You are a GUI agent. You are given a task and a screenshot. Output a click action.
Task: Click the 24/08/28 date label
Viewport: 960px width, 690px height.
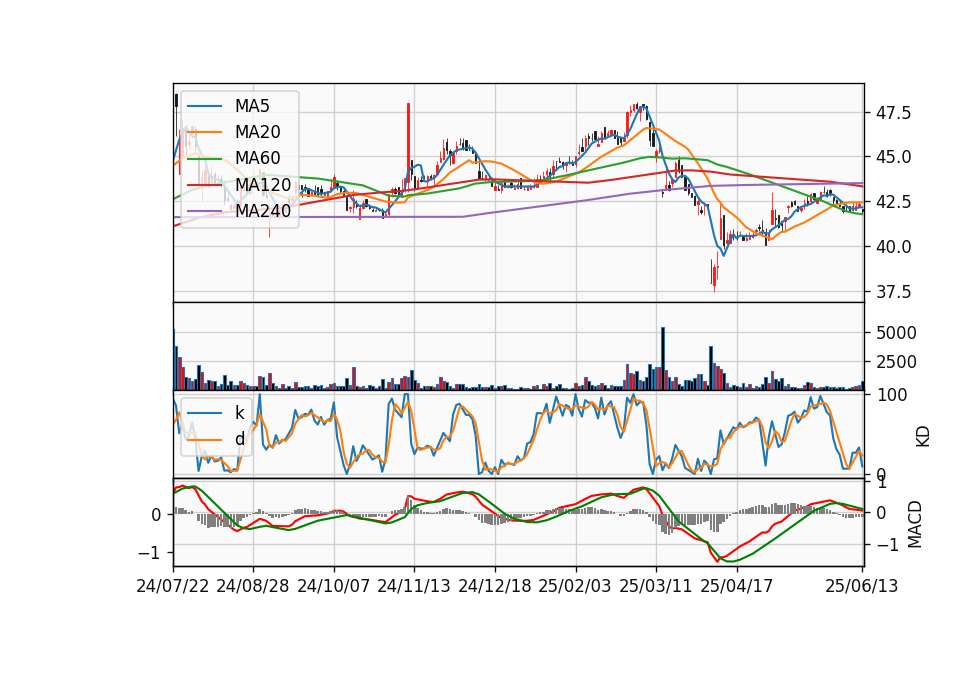coord(253,586)
